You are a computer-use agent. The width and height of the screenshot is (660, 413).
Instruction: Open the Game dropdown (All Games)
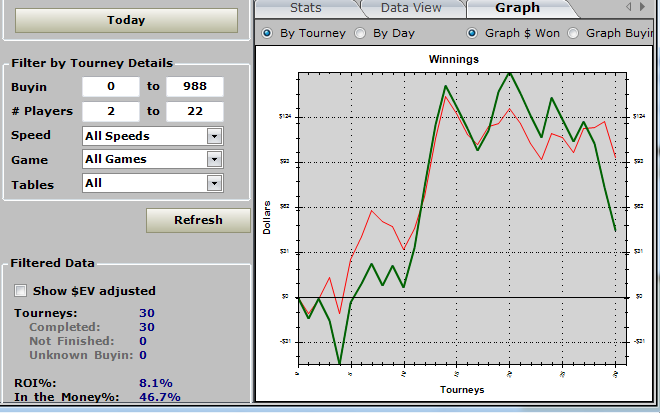pos(153,159)
